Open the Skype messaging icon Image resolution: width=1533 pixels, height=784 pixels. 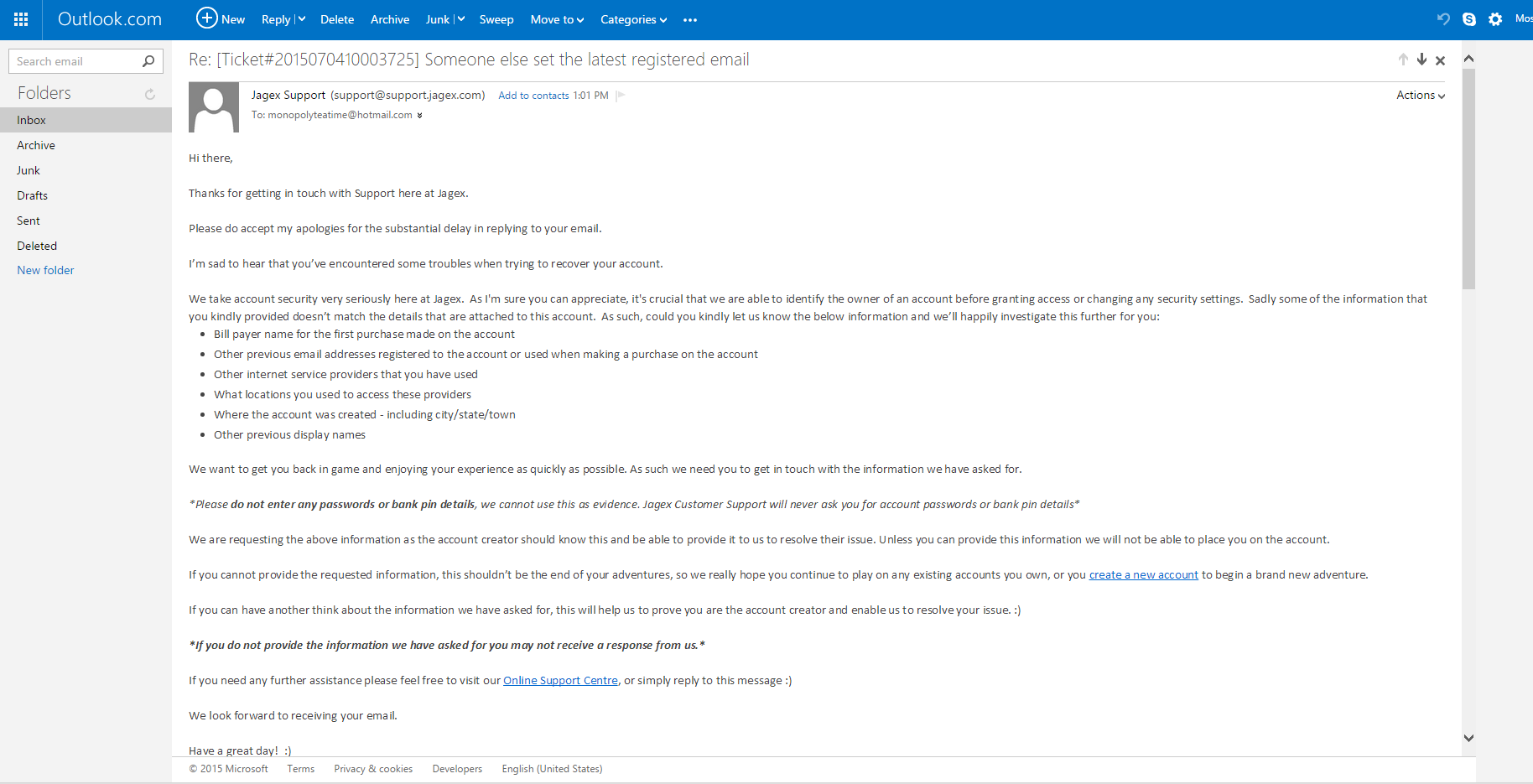(1469, 18)
